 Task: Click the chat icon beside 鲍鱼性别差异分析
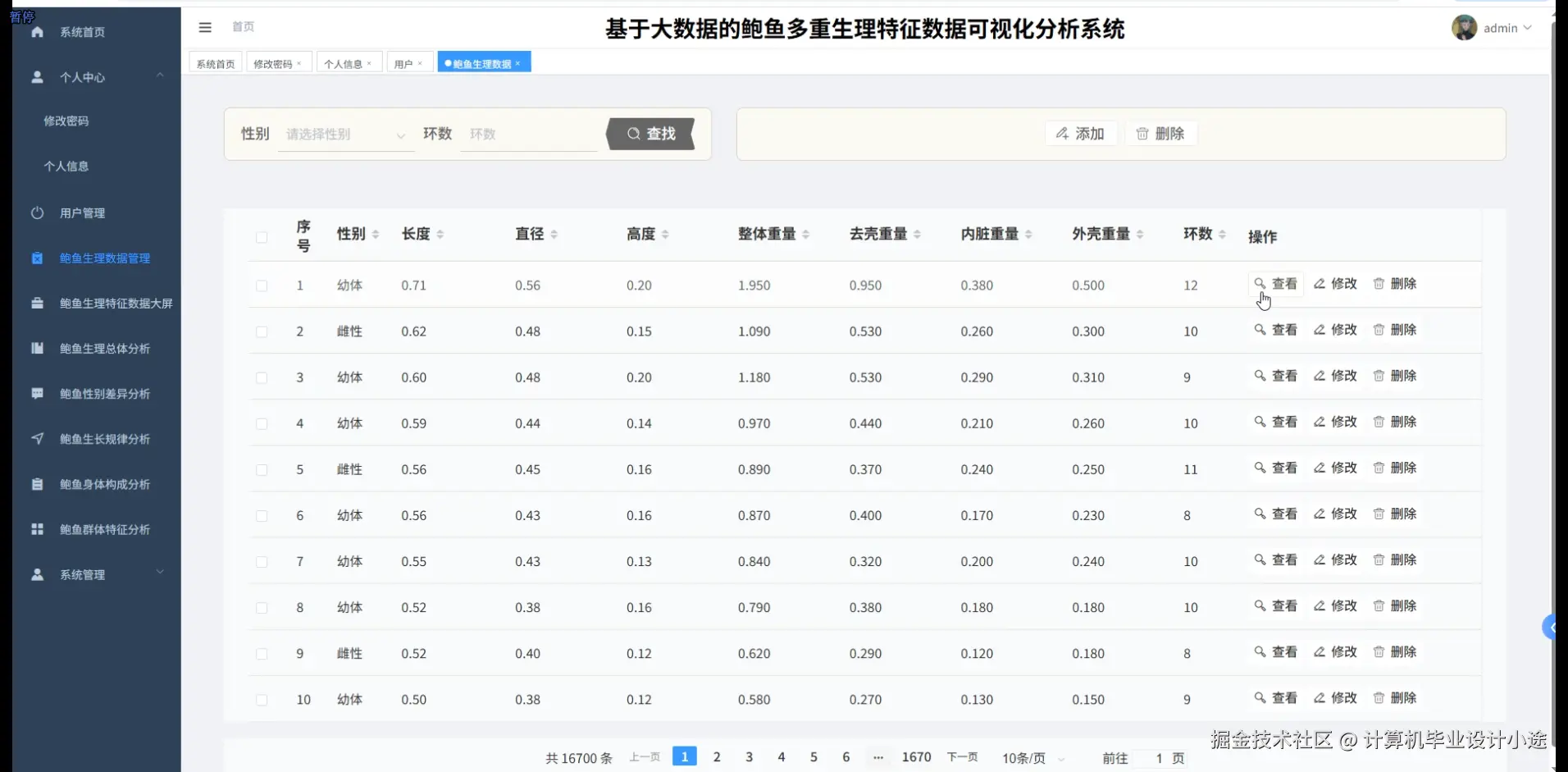[37, 393]
